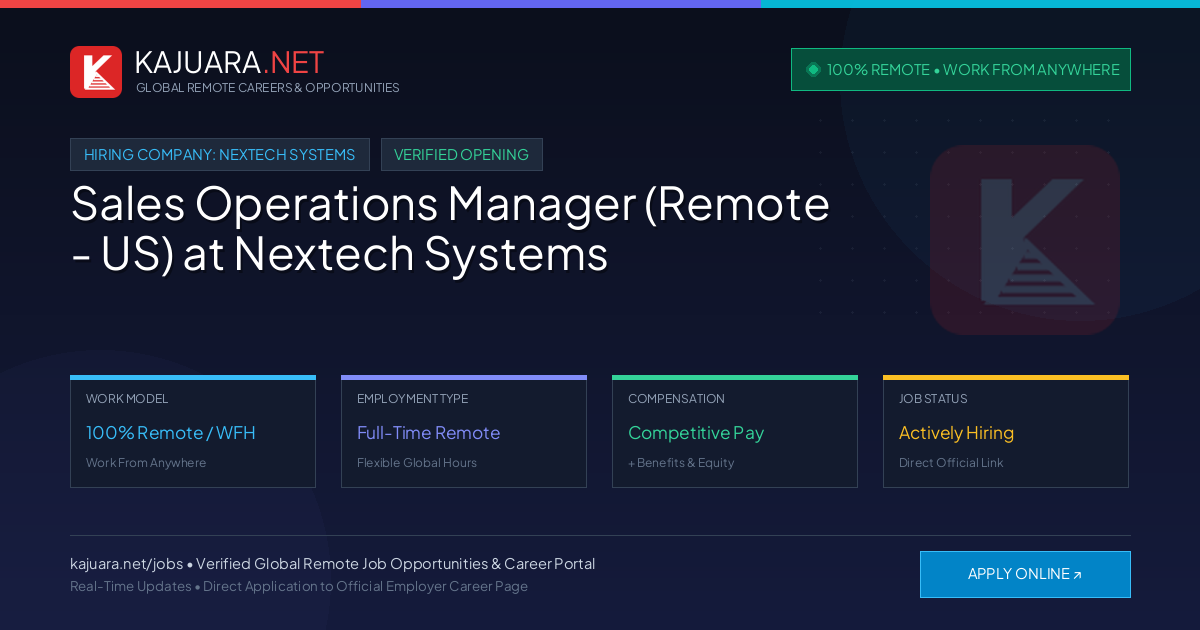
Task: Click the Competitive Pay value
Action: point(696,433)
